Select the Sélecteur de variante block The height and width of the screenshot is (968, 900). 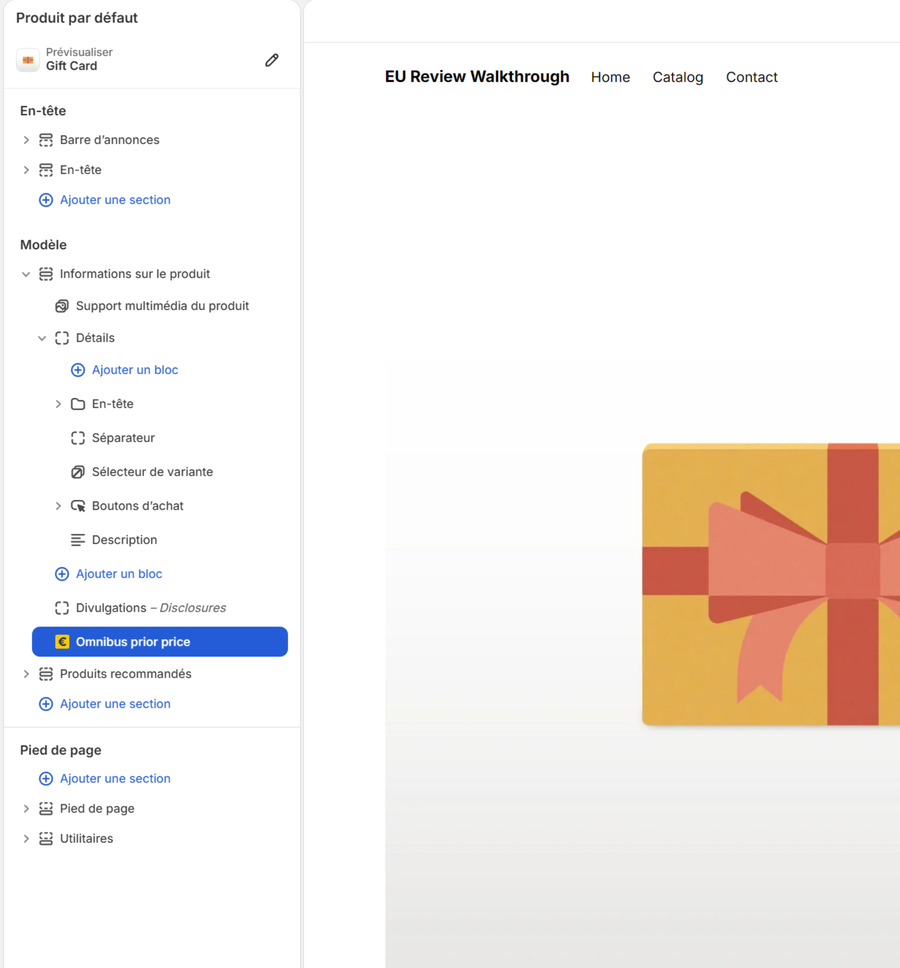[152, 472]
